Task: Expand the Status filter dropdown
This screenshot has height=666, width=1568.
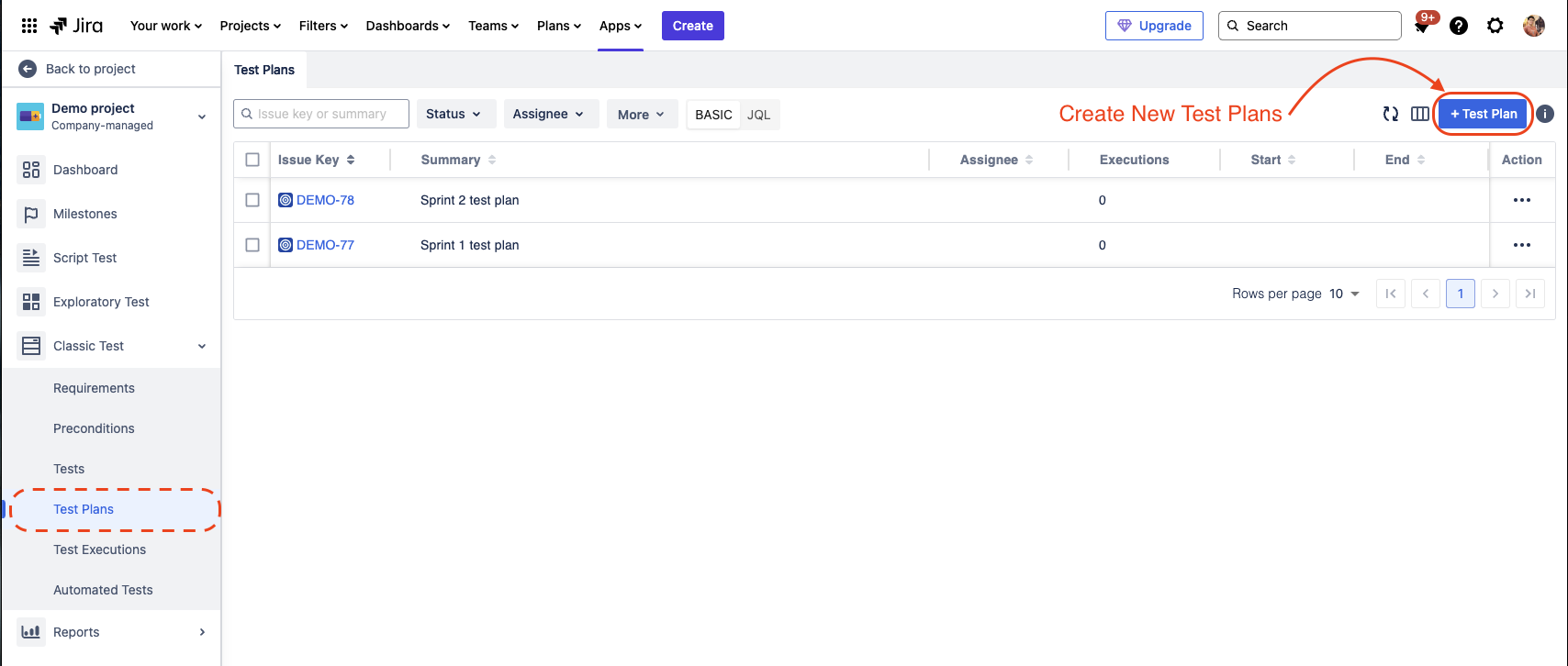Action: tap(455, 114)
